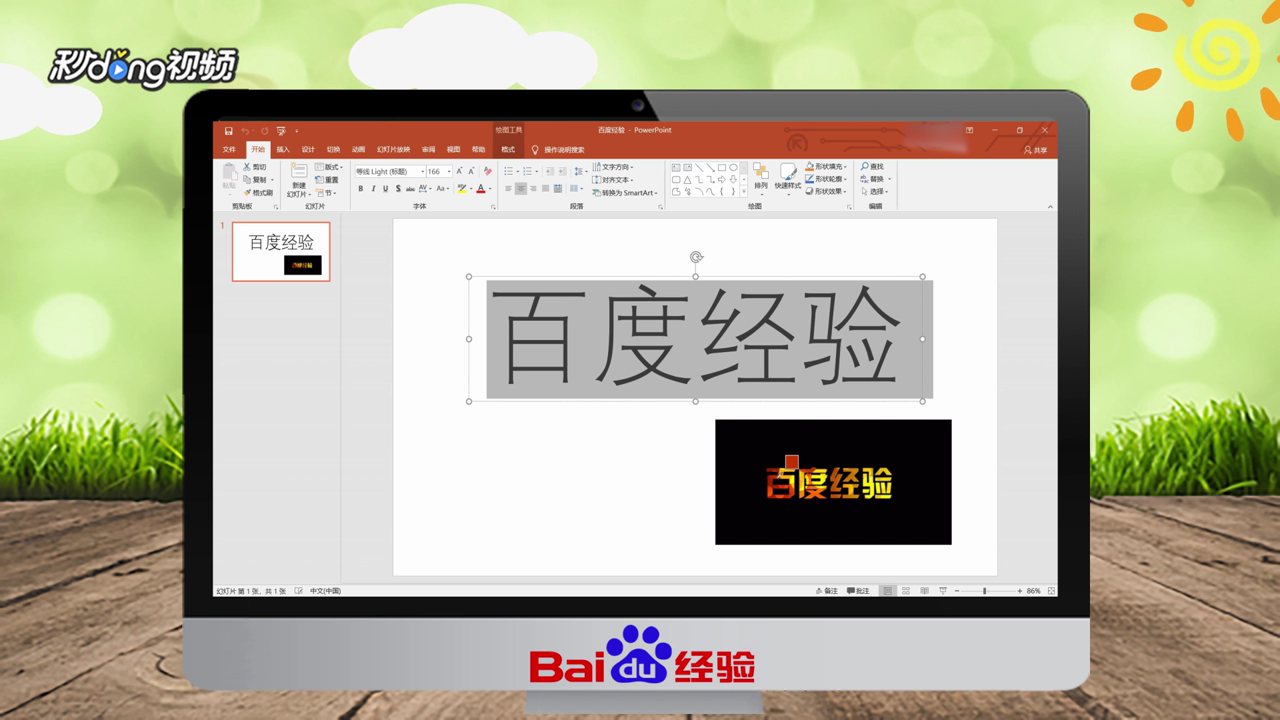1280x720 pixels.
Task: Expand Align Text (对齐文本) dropdown
Action: [612, 180]
